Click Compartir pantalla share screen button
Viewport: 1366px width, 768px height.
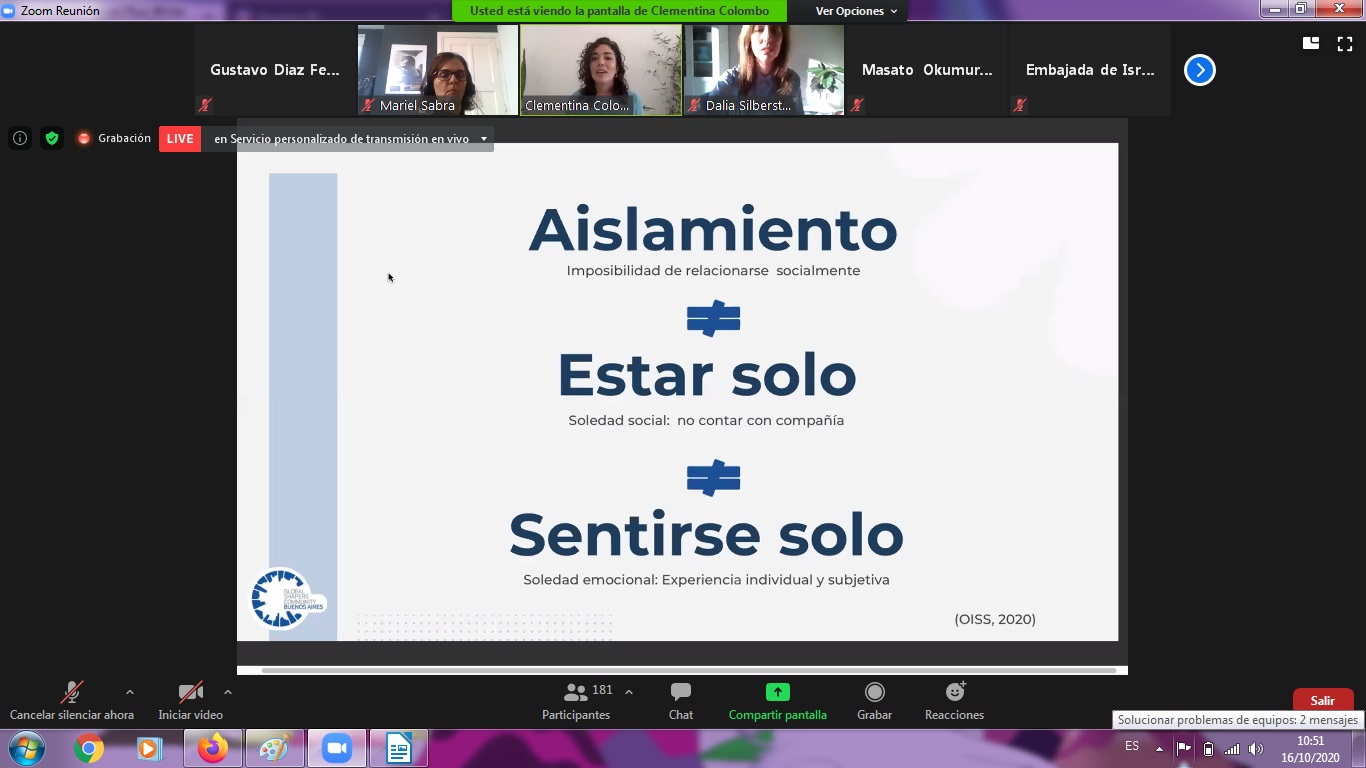[777, 702]
